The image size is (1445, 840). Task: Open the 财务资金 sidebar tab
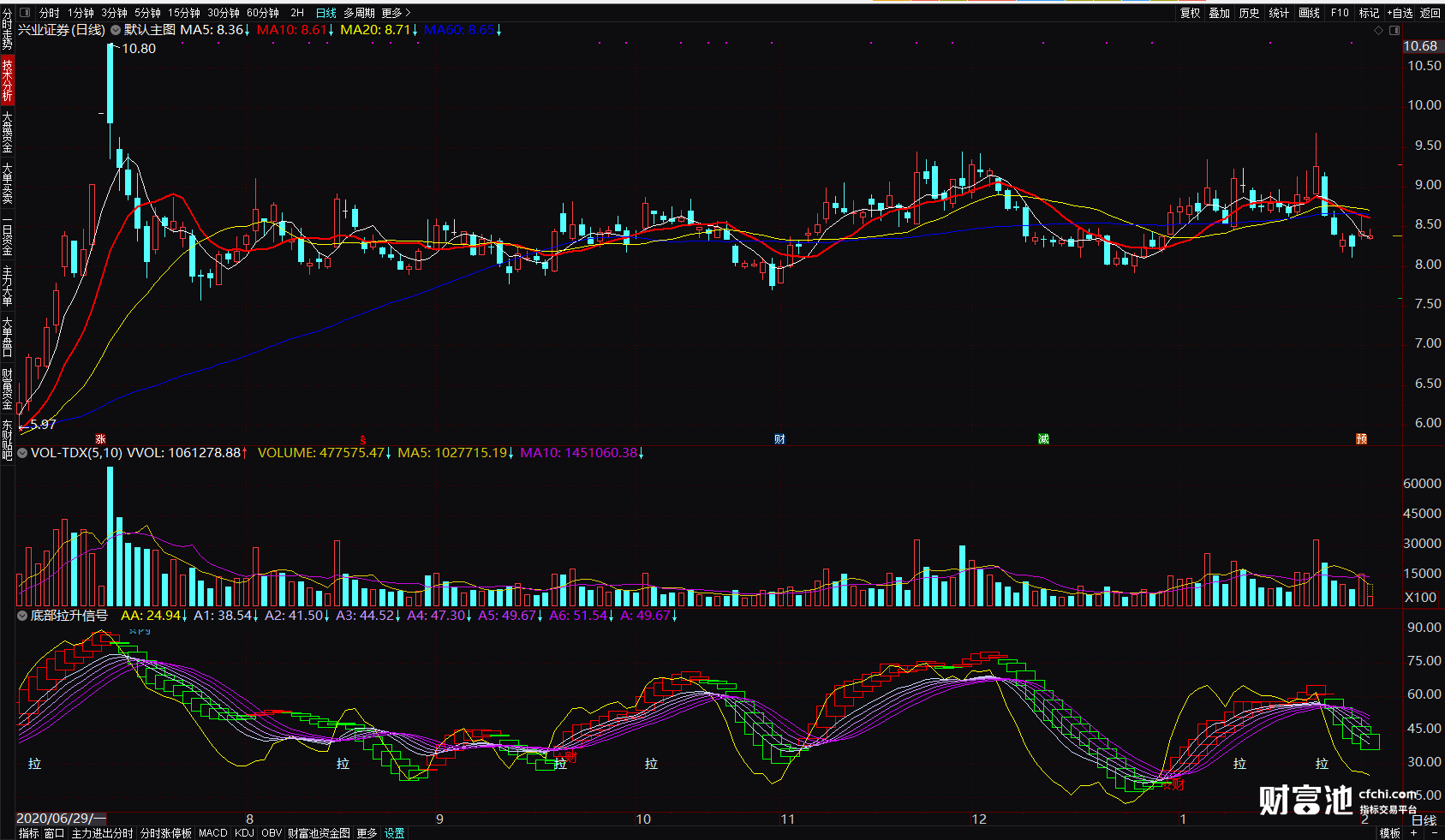click(7, 390)
